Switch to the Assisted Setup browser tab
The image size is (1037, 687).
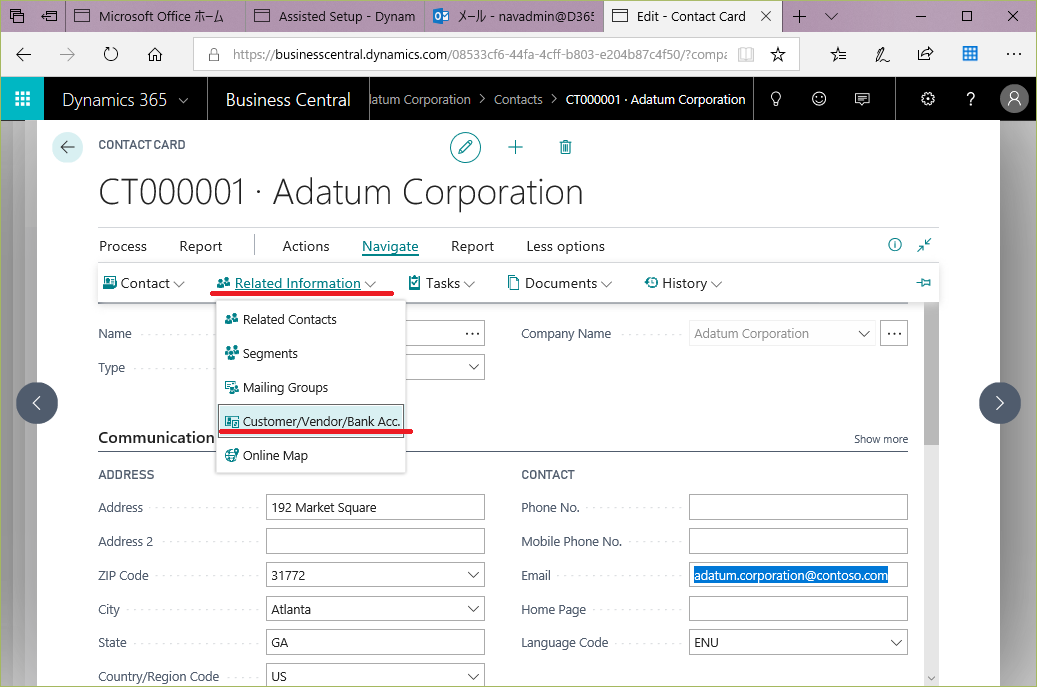[335, 17]
